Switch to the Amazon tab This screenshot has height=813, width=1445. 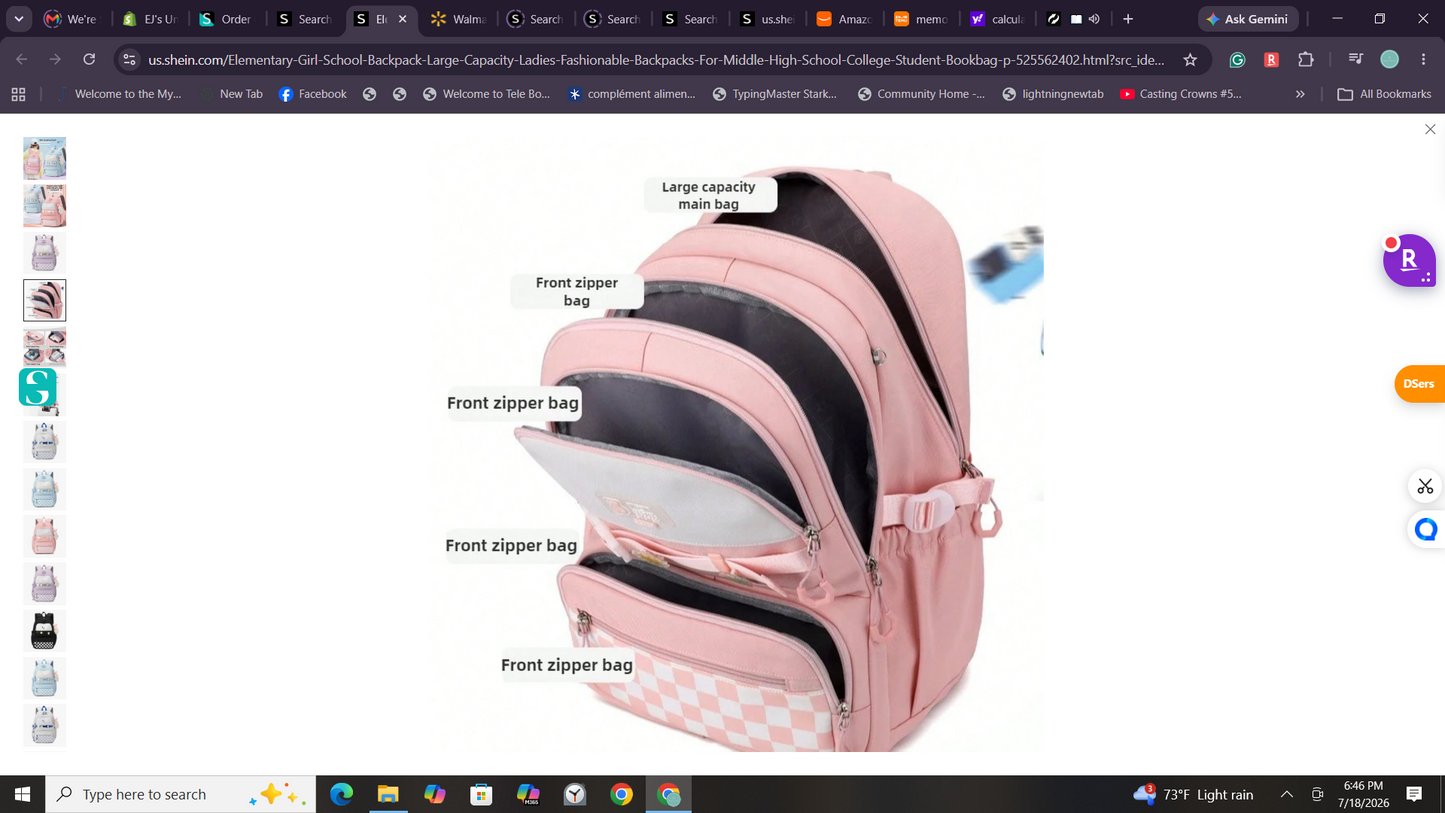[843, 19]
